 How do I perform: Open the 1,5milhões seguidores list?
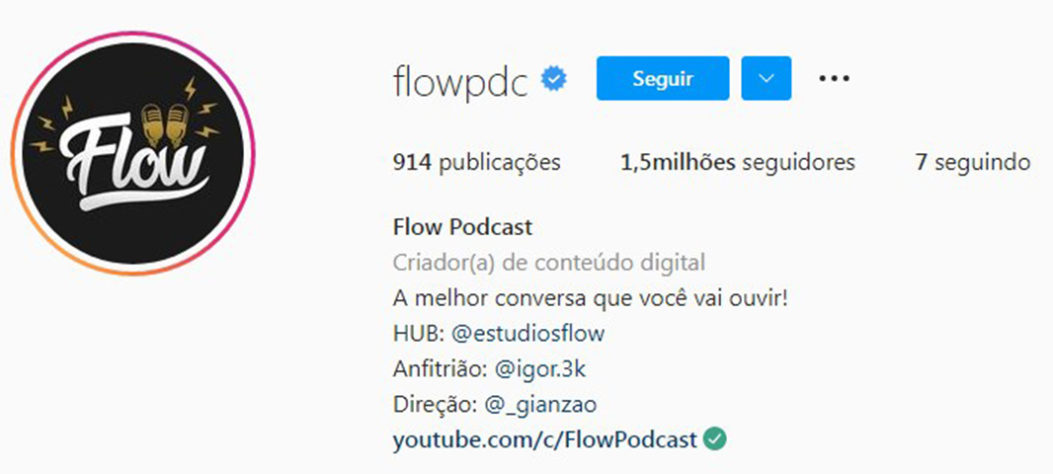click(x=737, y=162)
